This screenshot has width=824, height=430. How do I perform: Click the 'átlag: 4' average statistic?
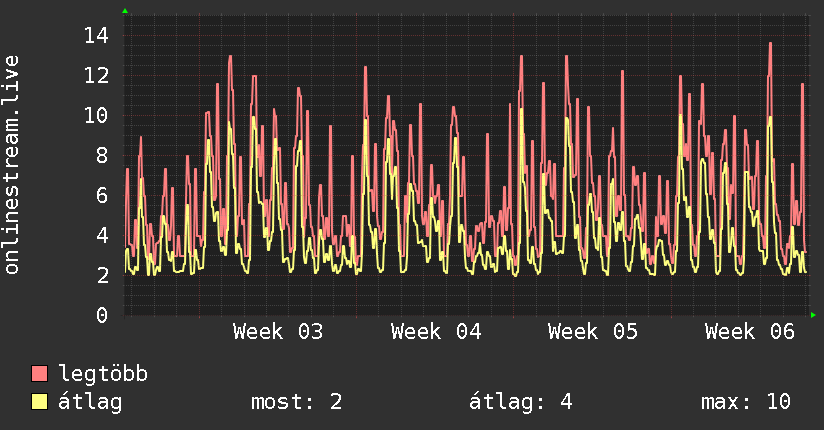pos(520,402)
